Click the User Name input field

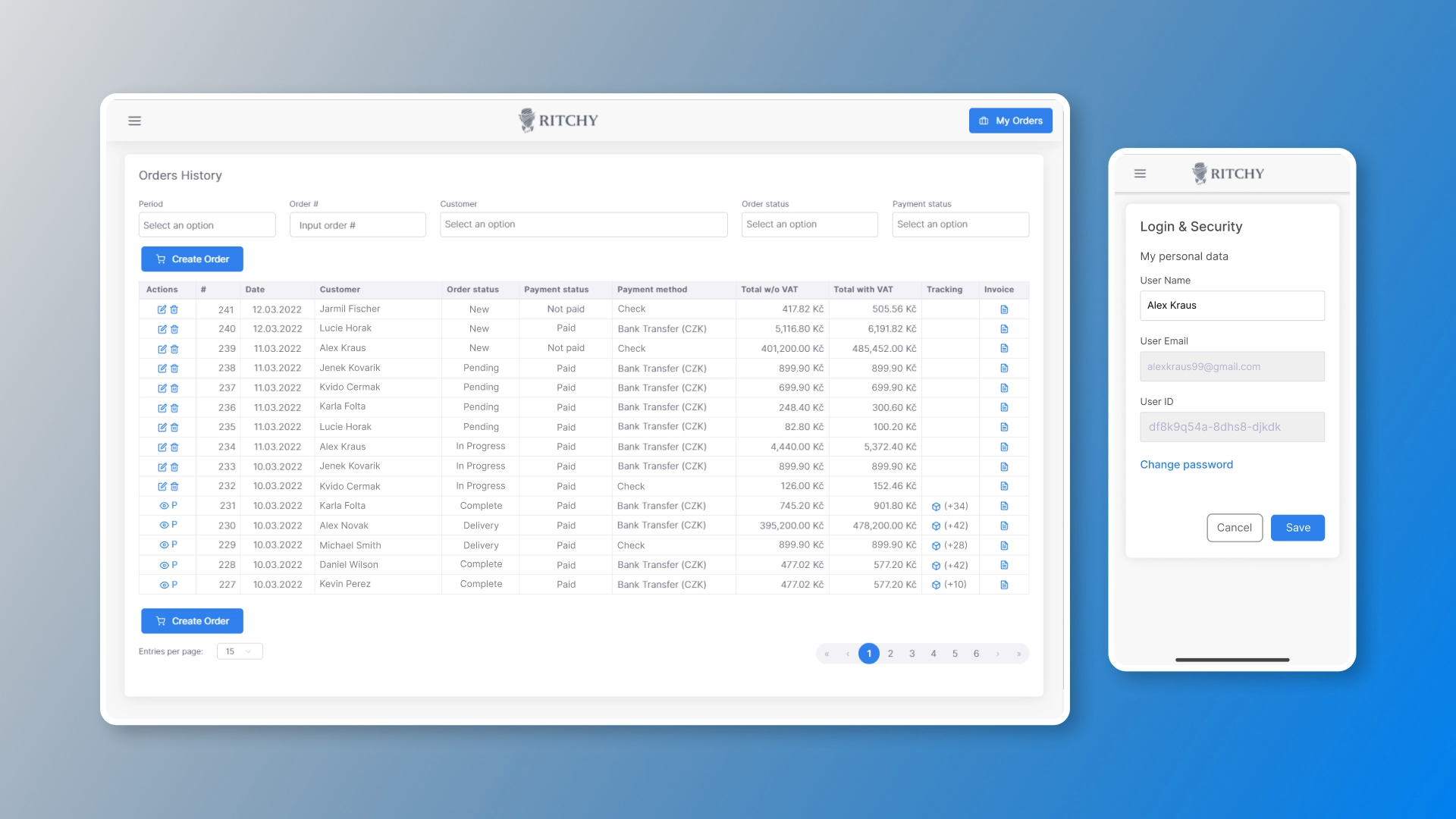point(1232,306)
